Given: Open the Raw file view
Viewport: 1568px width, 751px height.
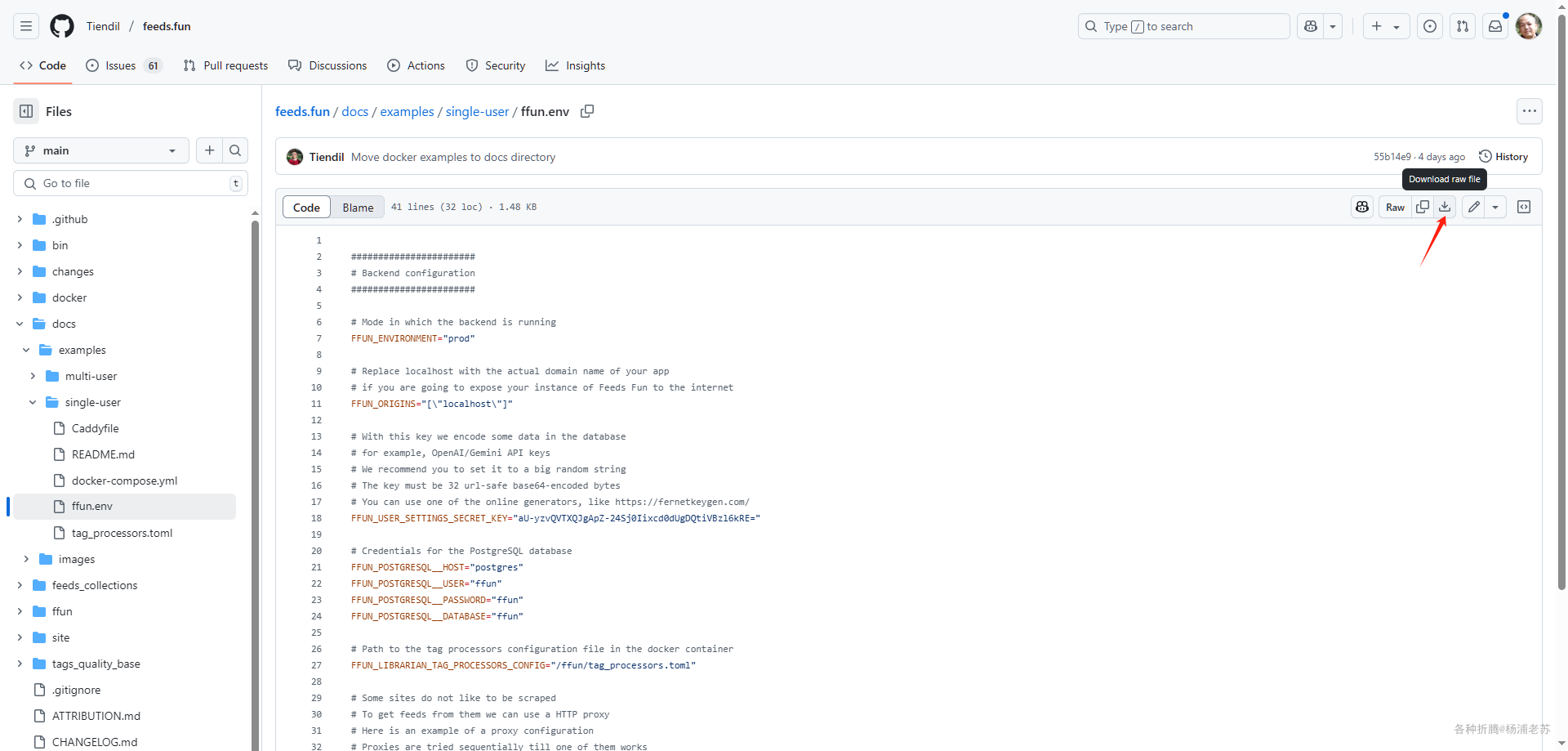Looking at the screenshot, I should pyautogui.click(x=1395, y=207).
